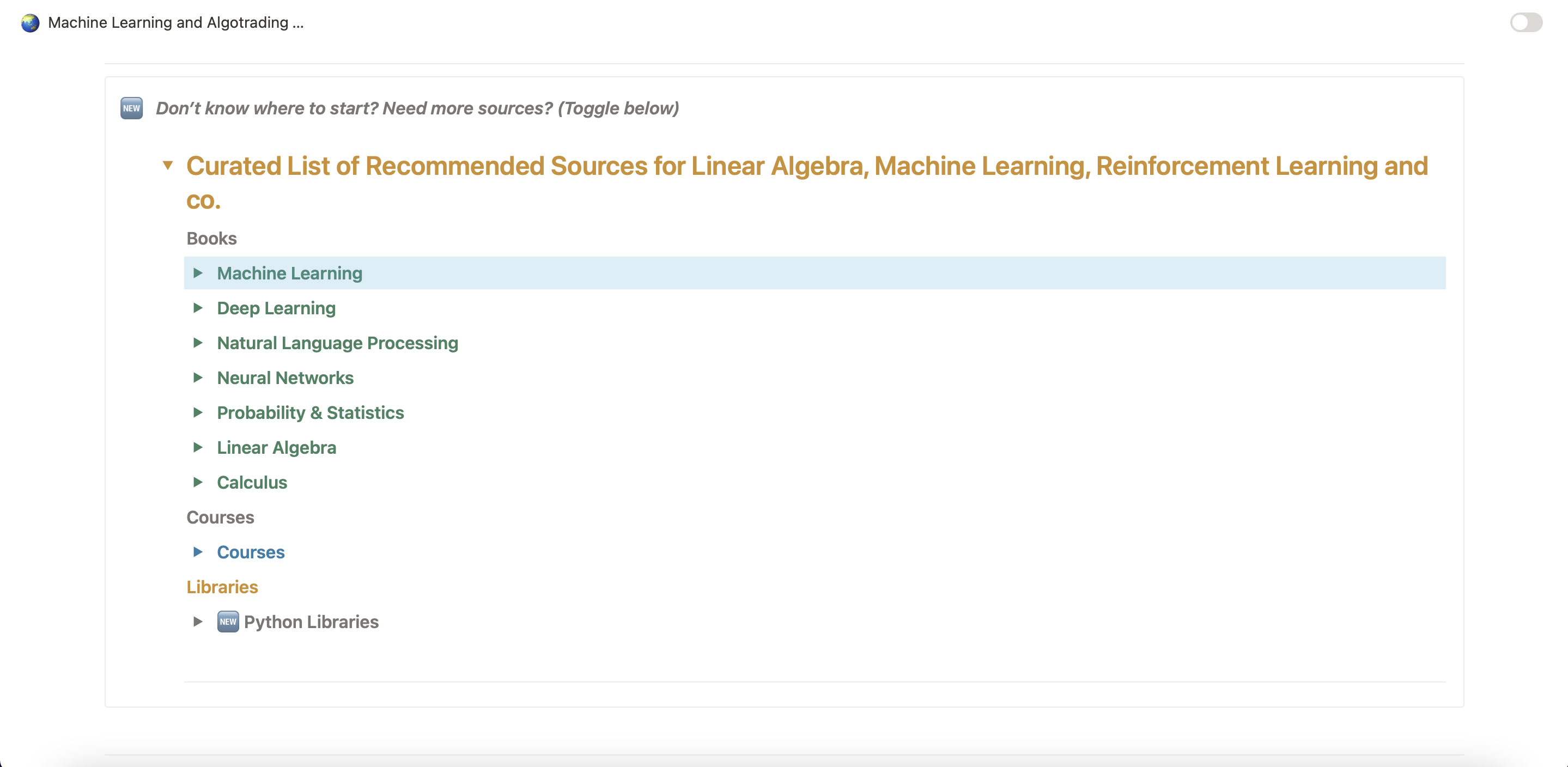The width and height of the screenshot is (1568, 767).
Task: Click the Machine Learning and Algotrading page title
Action: click(175, 23)
